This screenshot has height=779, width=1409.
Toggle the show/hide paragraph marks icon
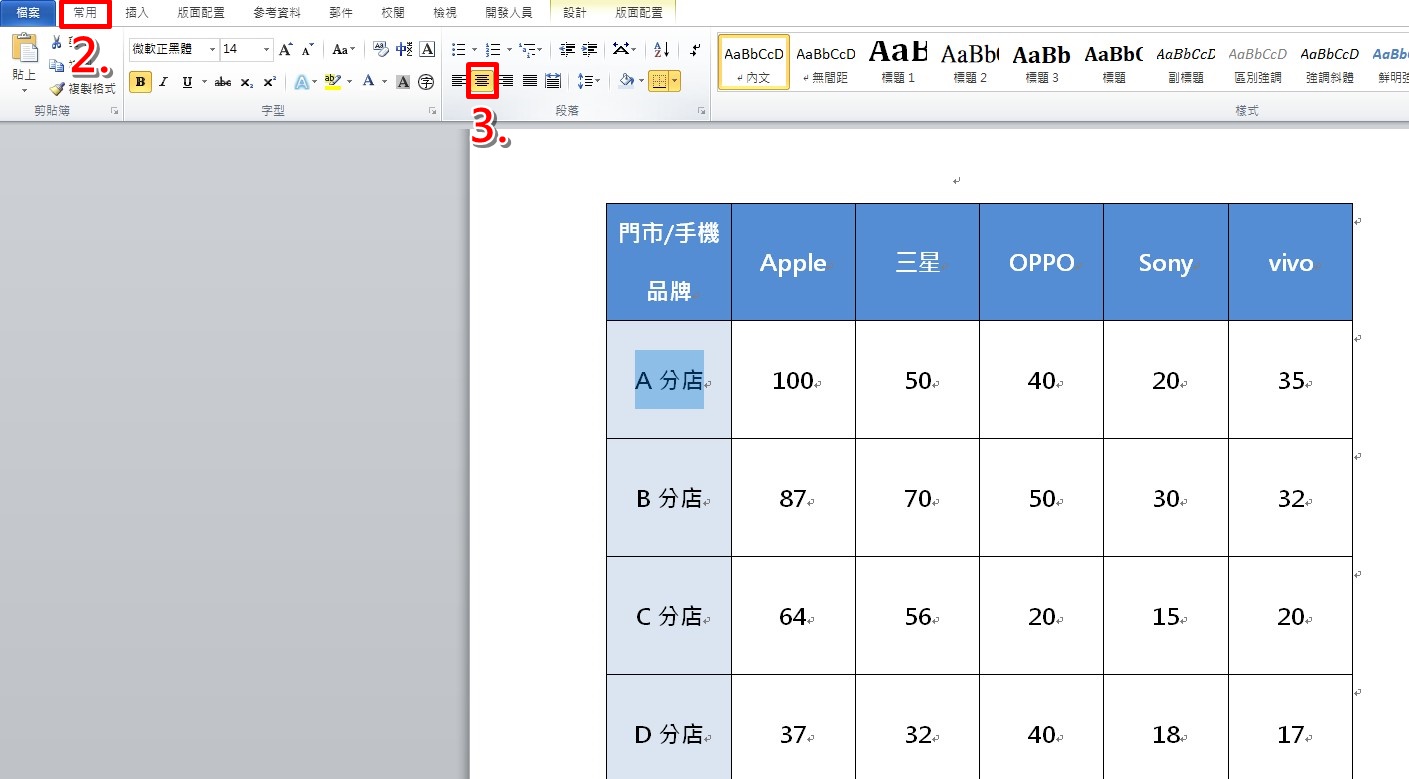695,51
